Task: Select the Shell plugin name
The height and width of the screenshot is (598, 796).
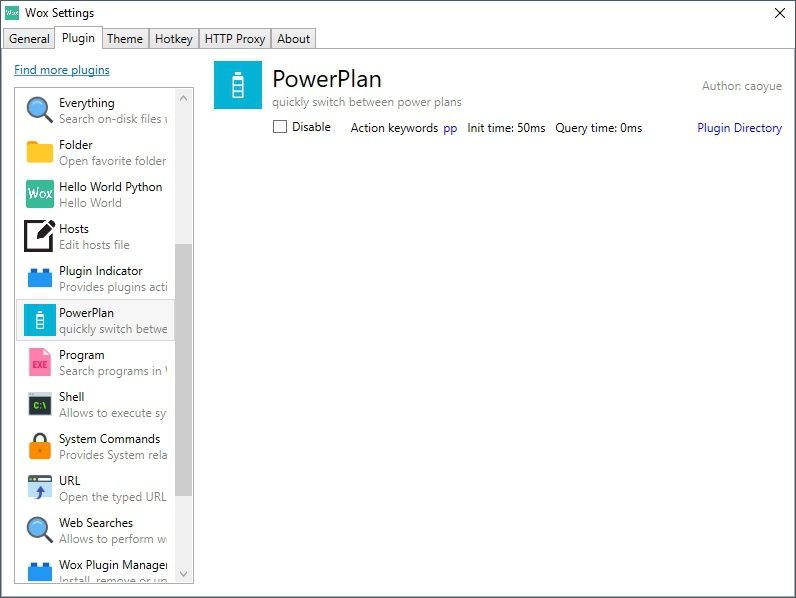Action: (x=72, y=397)
